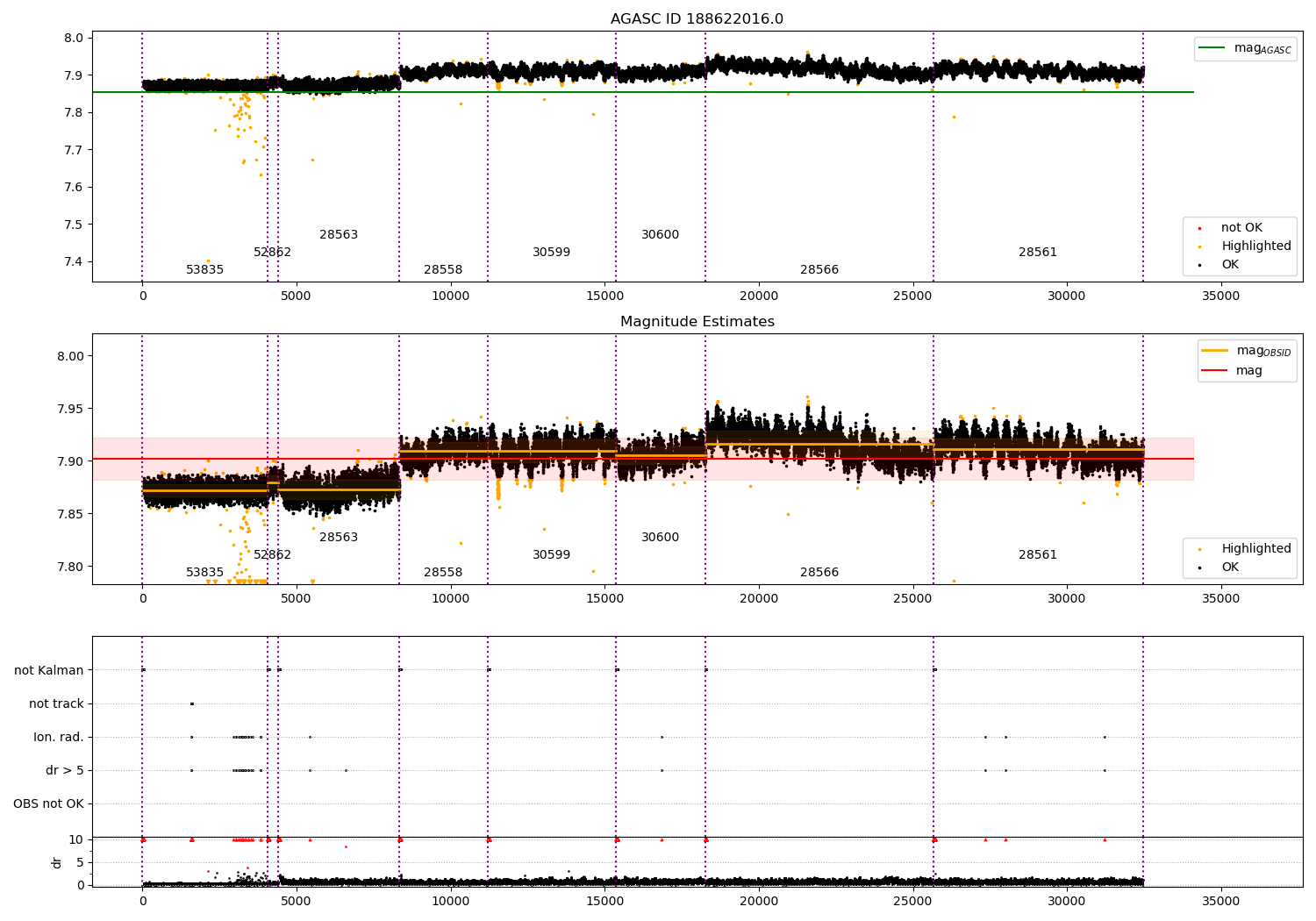Click x-tick '15000' under the bottom plot
This screenshot has width=1316, height=921.
click(604, 902)
